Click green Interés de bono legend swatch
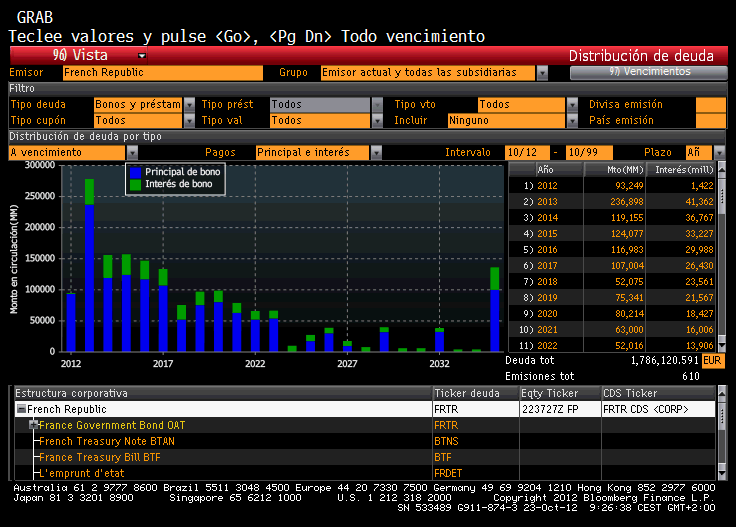 click(x=136, y=184)
